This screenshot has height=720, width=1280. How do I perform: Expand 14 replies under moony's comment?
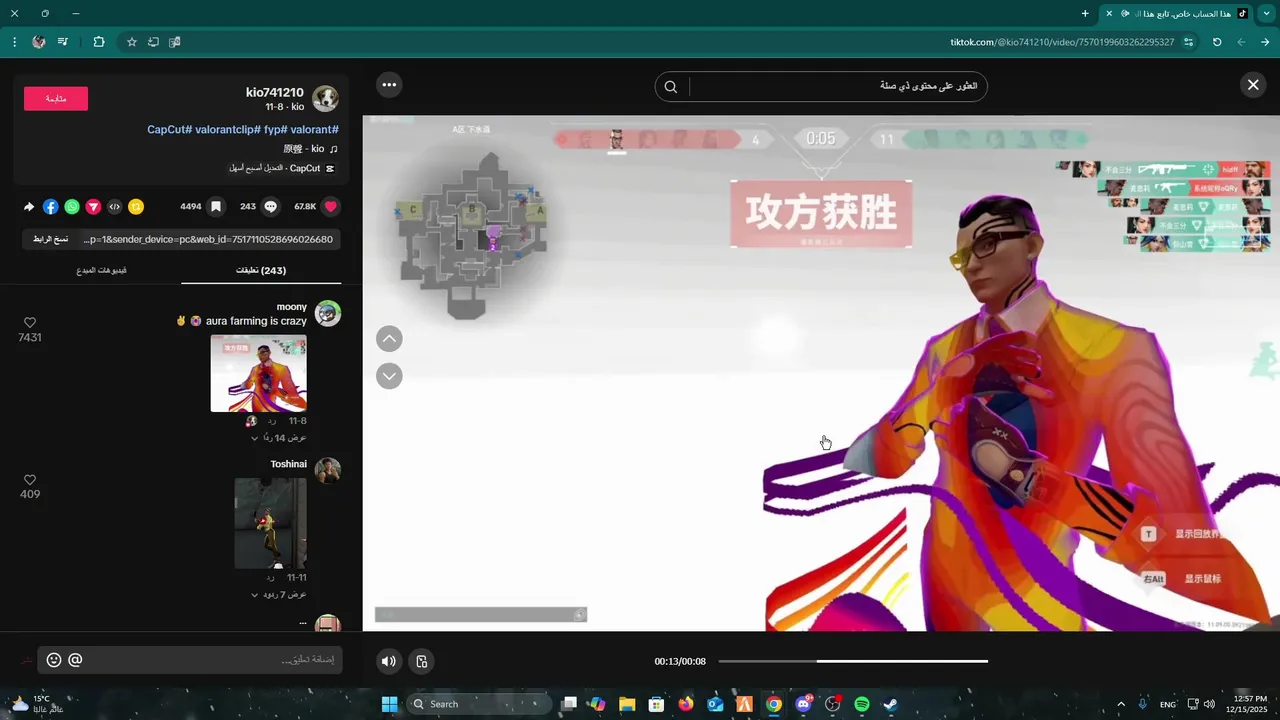click(278, 438)
